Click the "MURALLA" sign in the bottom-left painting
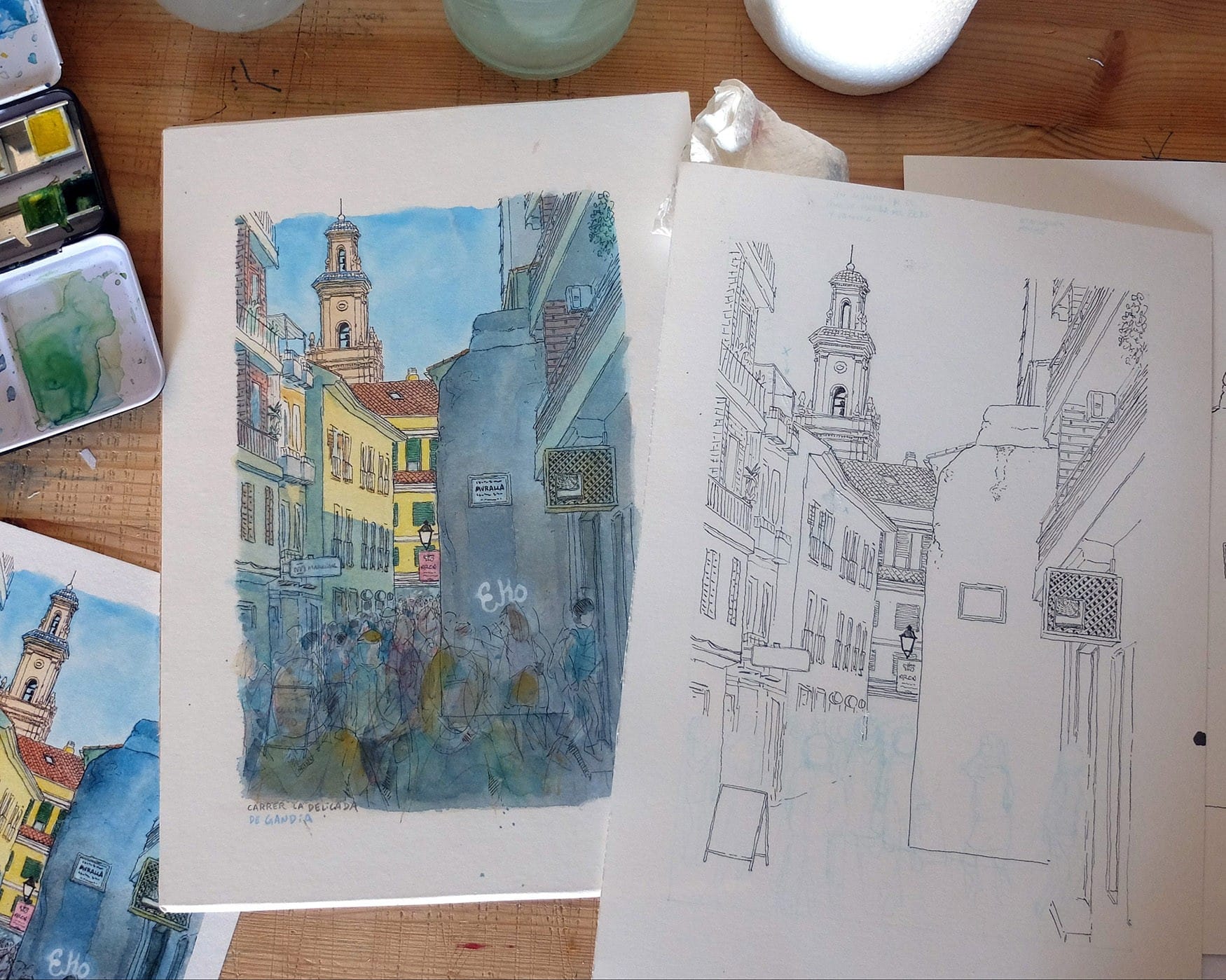 [x=91, y=872]
